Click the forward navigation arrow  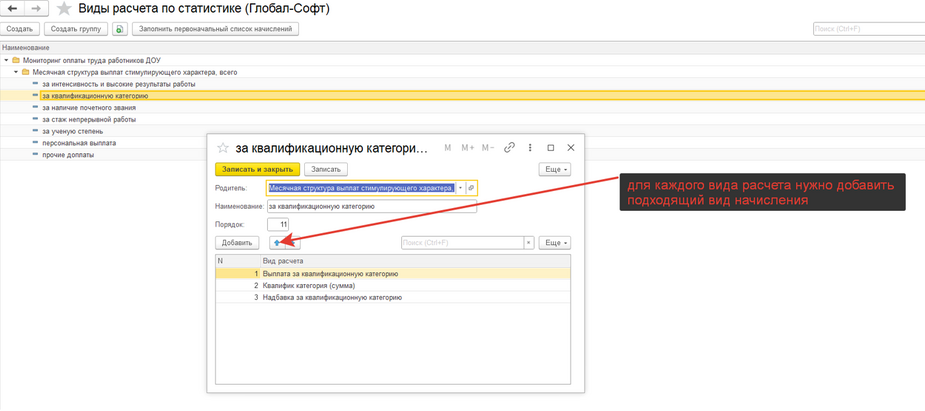coord(36,9)
